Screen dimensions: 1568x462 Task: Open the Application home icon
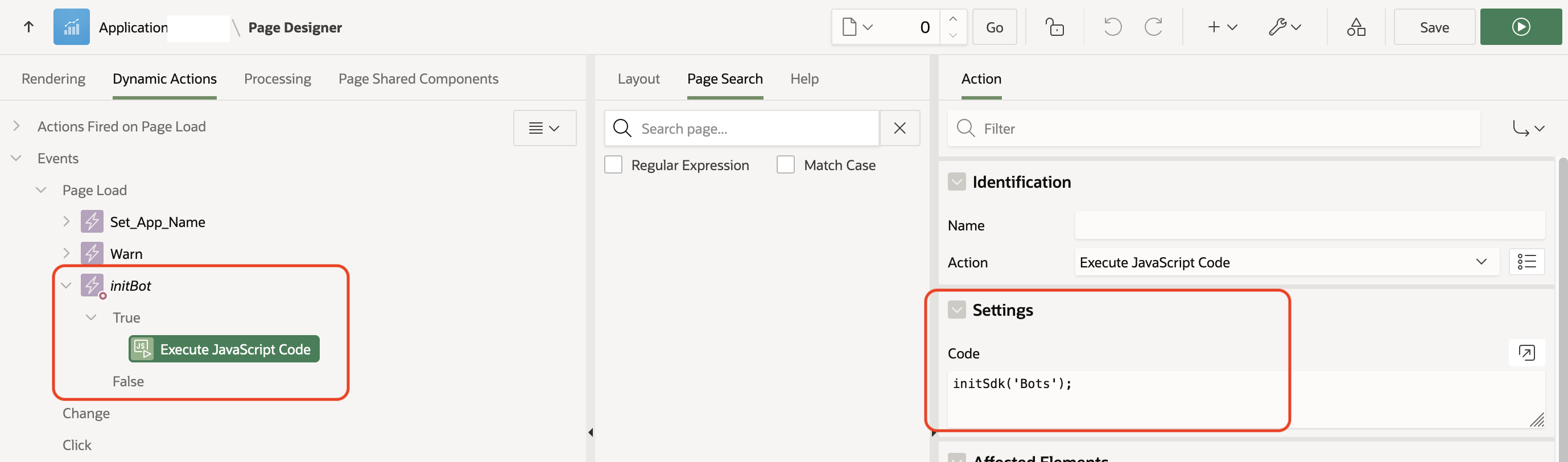(71, 27)
